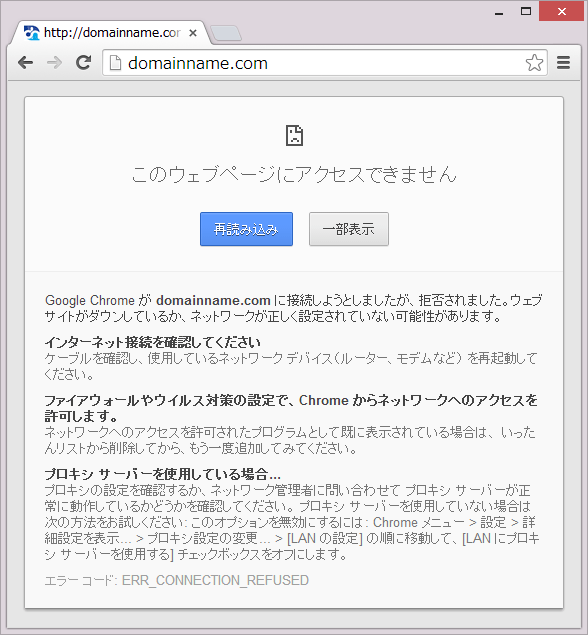Click the heading プロキシ サーバーを使用している場合...
The width and height of the screenshot is (588, 635).
coord(162,474)
